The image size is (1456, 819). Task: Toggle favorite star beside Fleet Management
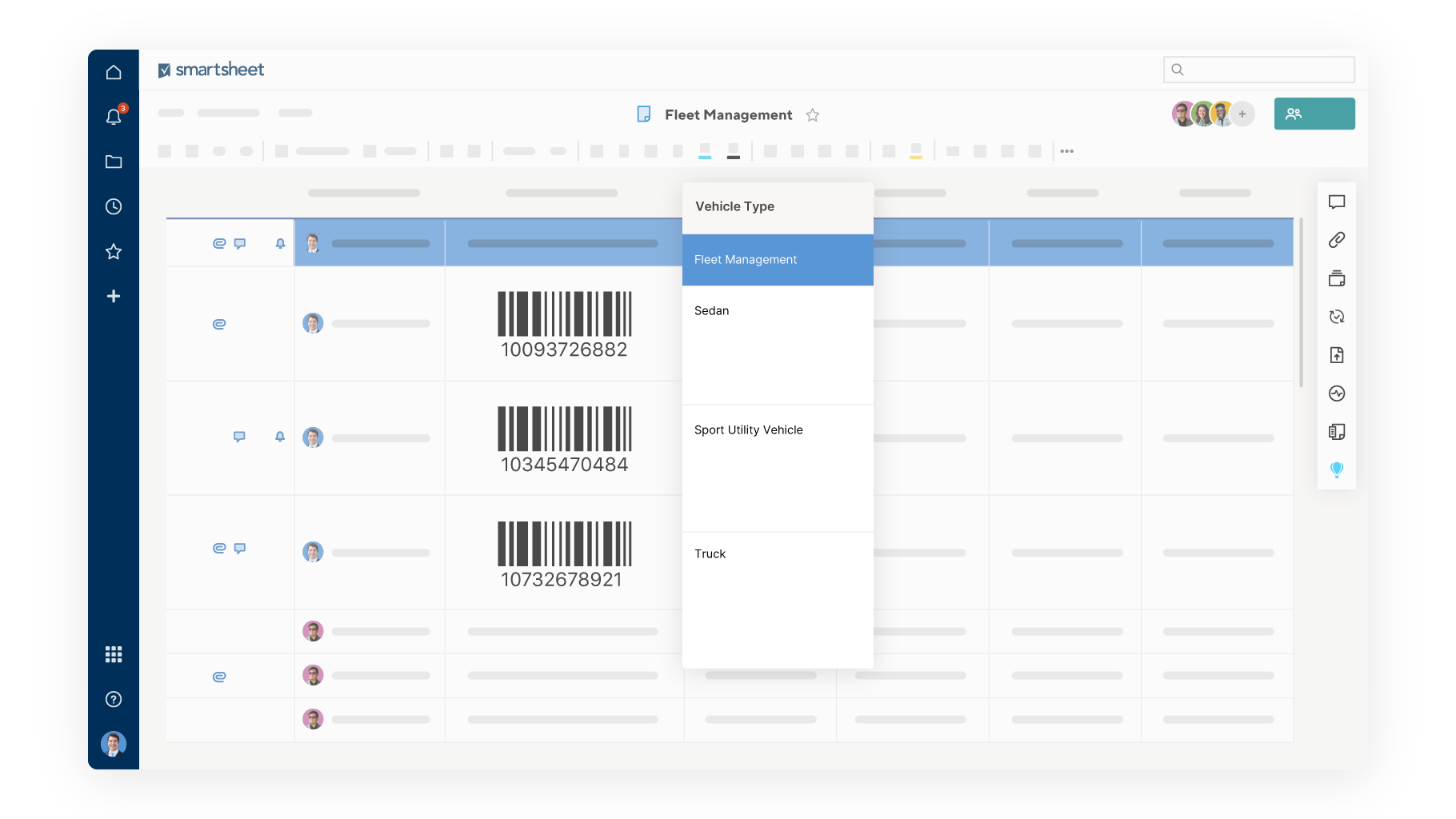click(x=812, y=115)
